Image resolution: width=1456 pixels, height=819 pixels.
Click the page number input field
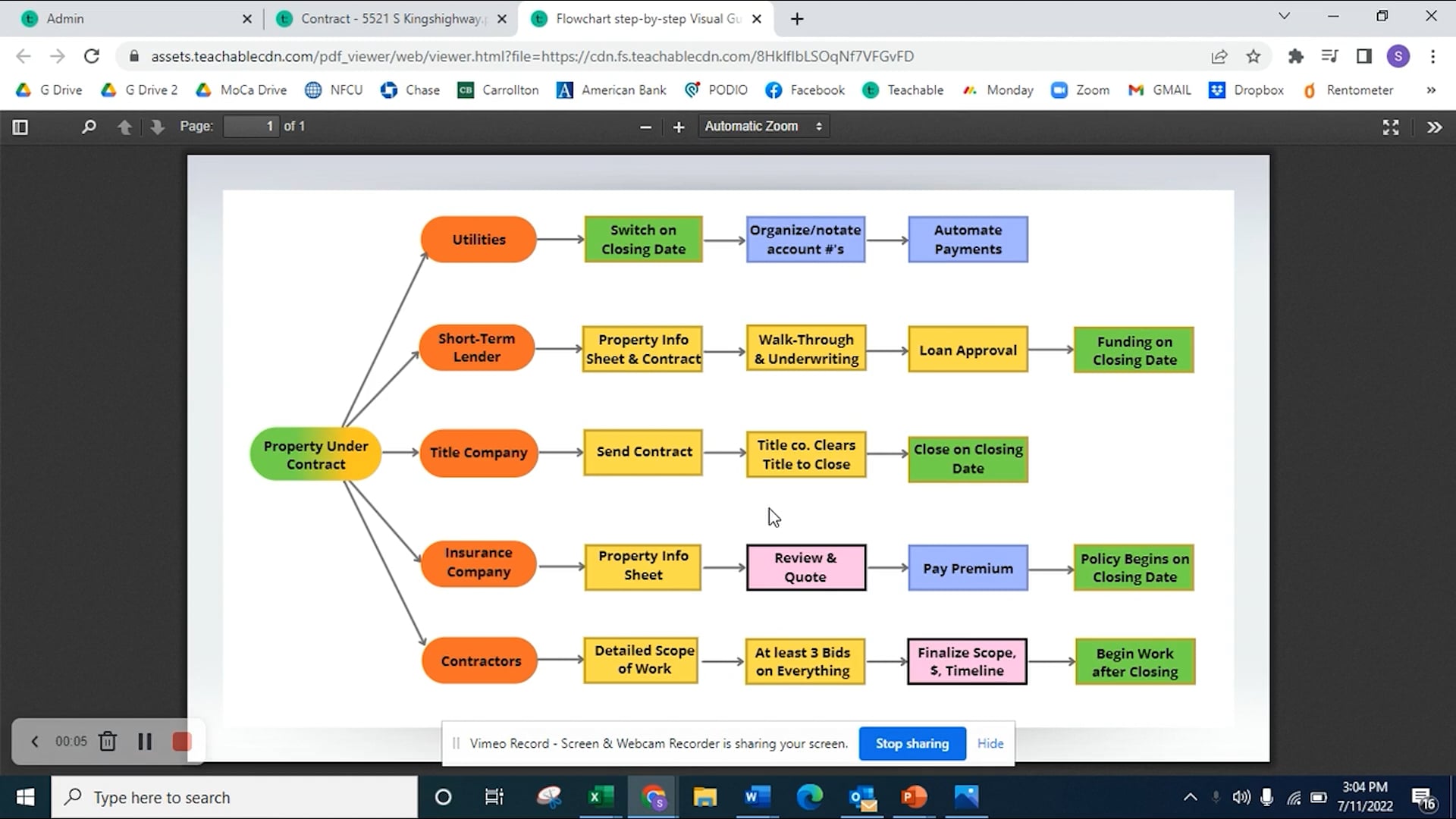point(251,127)
